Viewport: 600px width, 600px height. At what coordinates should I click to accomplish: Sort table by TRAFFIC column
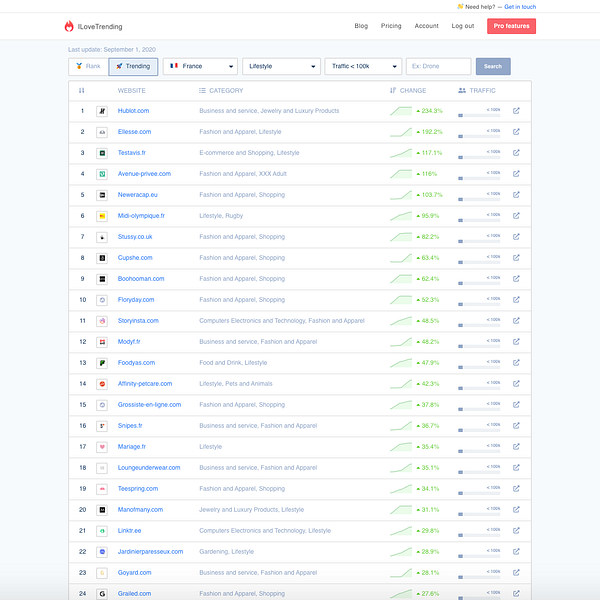coord(477,91)
